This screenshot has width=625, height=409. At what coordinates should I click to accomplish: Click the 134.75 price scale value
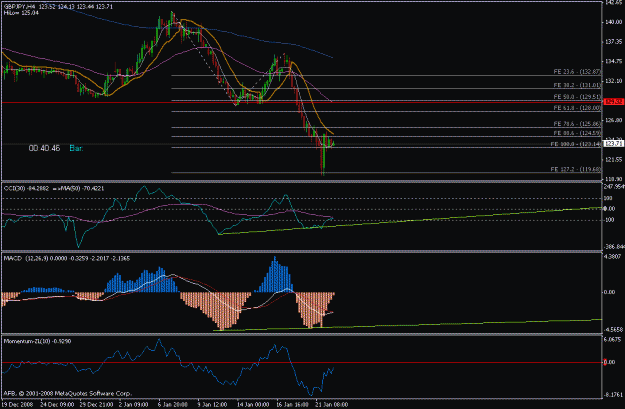pyautogui.click(x=614, y=61)
